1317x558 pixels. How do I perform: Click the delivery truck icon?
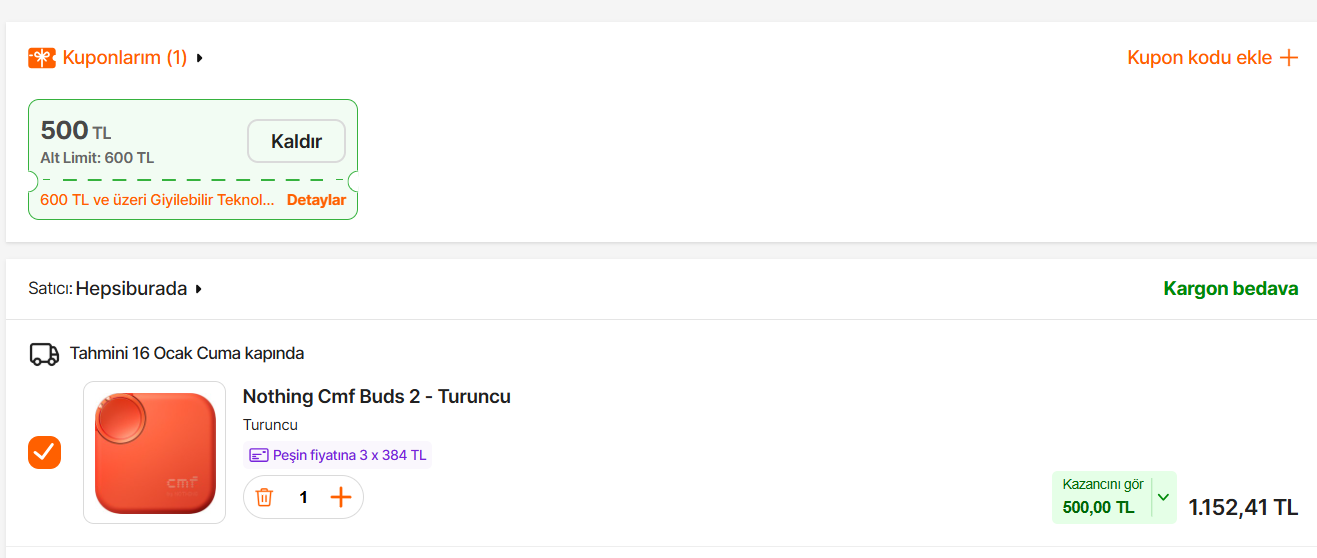pyautogui.click(x=44, y=353)
